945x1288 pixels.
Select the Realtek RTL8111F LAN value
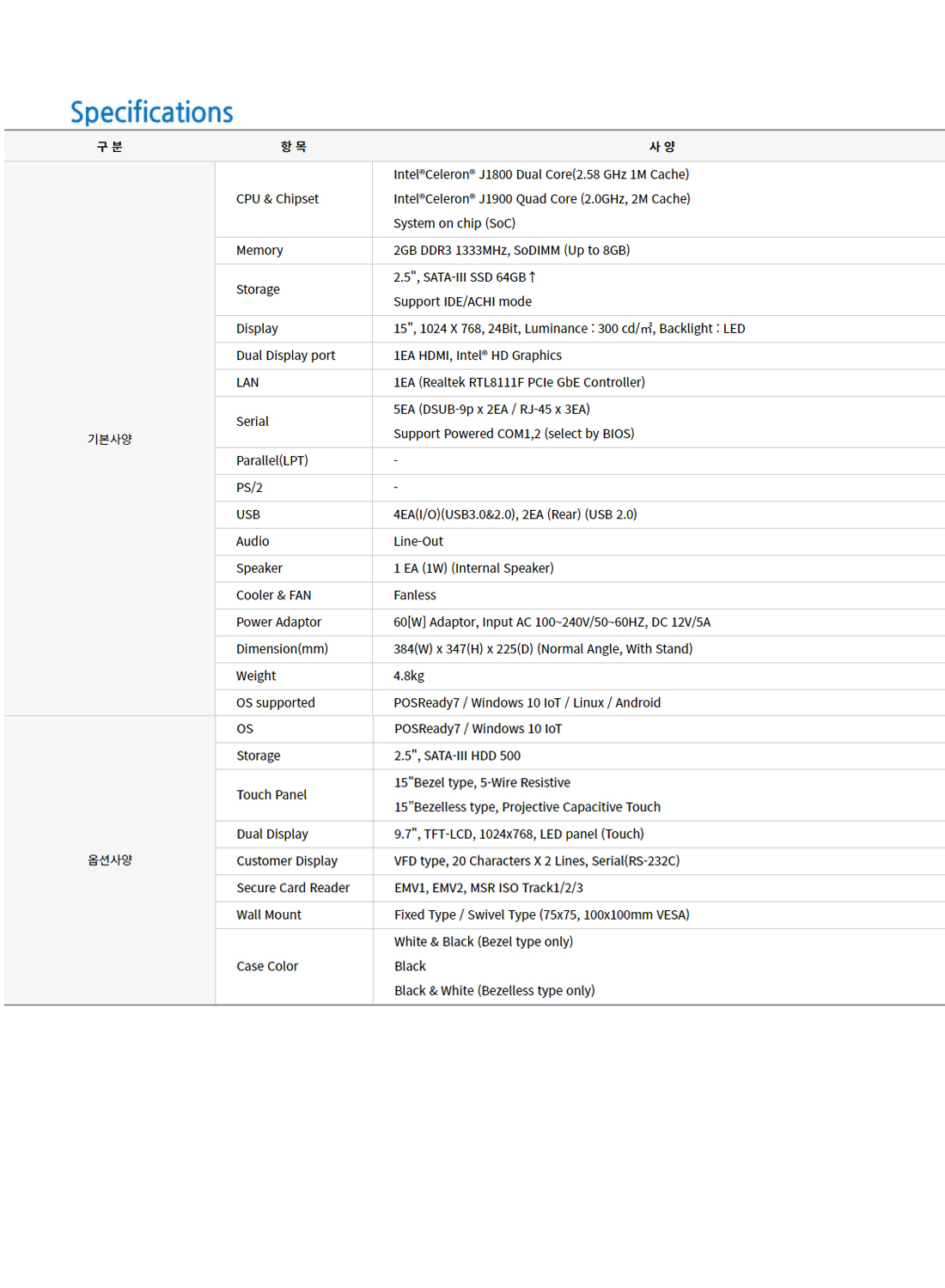click(519, 382)
